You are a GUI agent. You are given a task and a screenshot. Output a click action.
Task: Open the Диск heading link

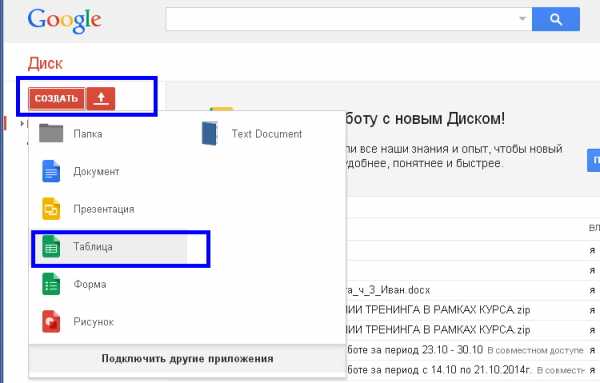45,64
